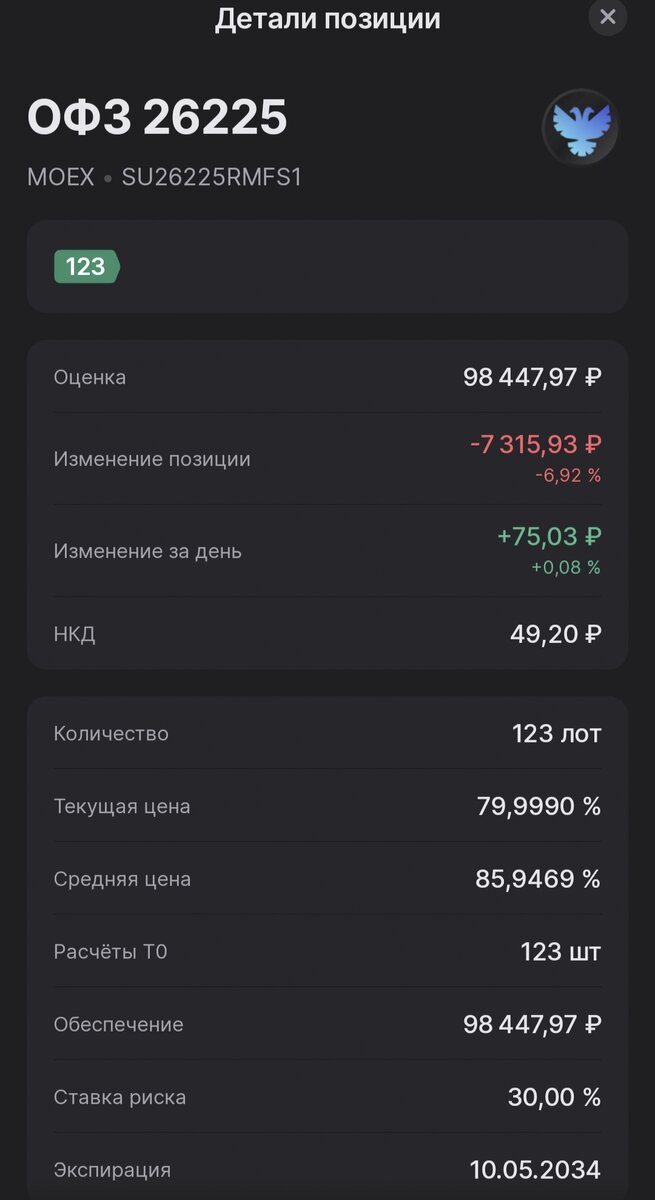The image size is (655, 1200).
Task: Click the Обеспечение collateral value
Action: pyautogui.click(x=528, y=1024)
